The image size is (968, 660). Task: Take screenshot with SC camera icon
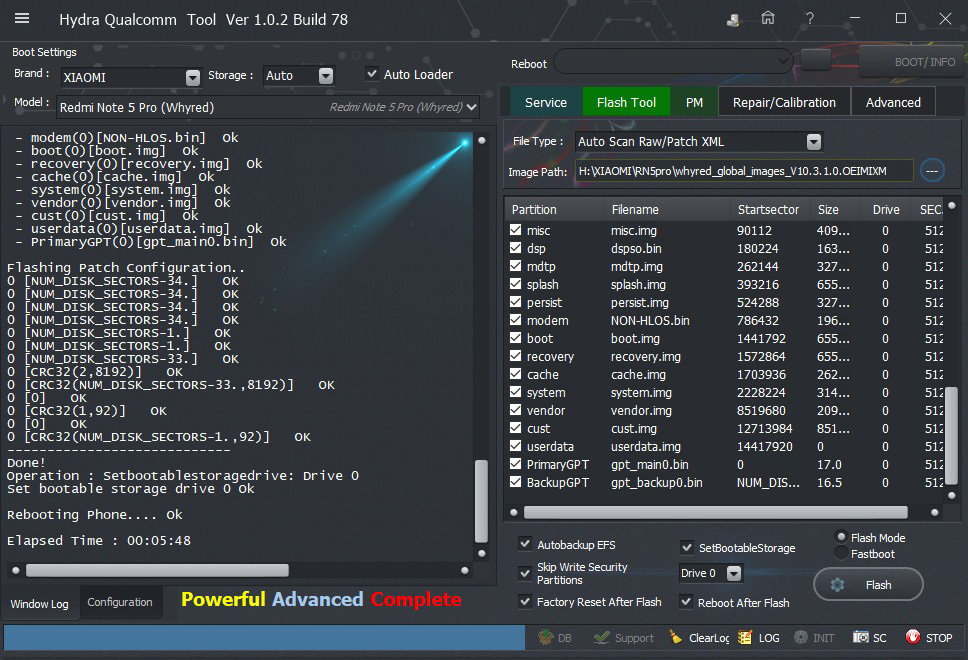point(861,637)
